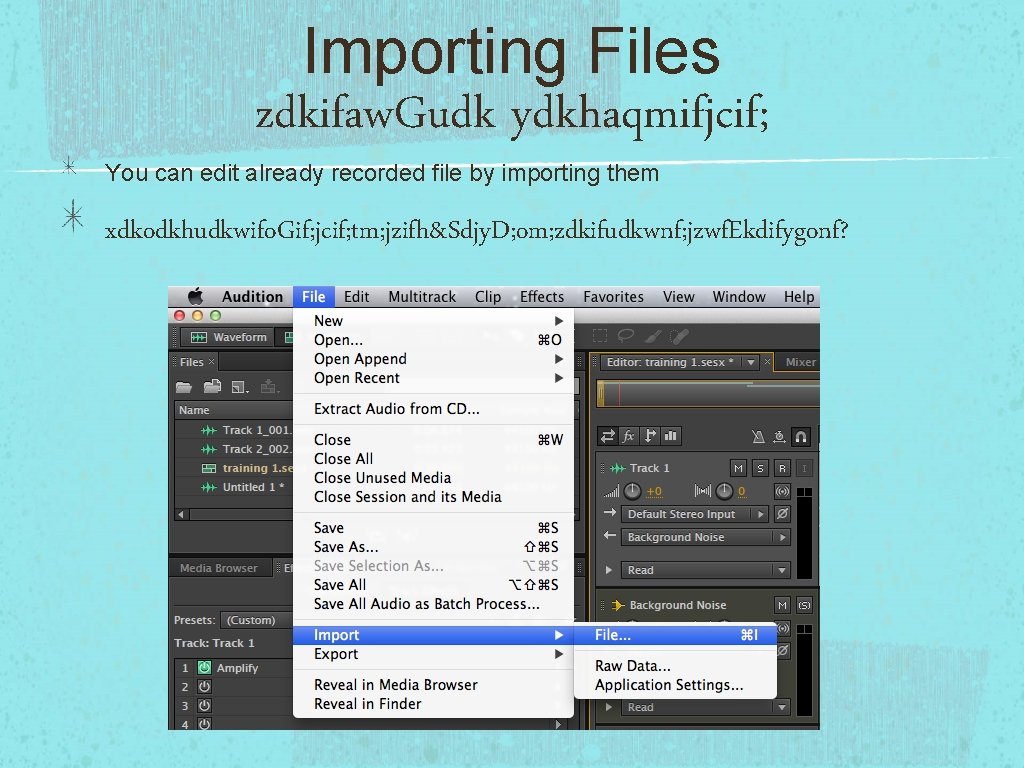Toggle power for Amplify effect slot 1
The image size is (1024, 768).
204,667
